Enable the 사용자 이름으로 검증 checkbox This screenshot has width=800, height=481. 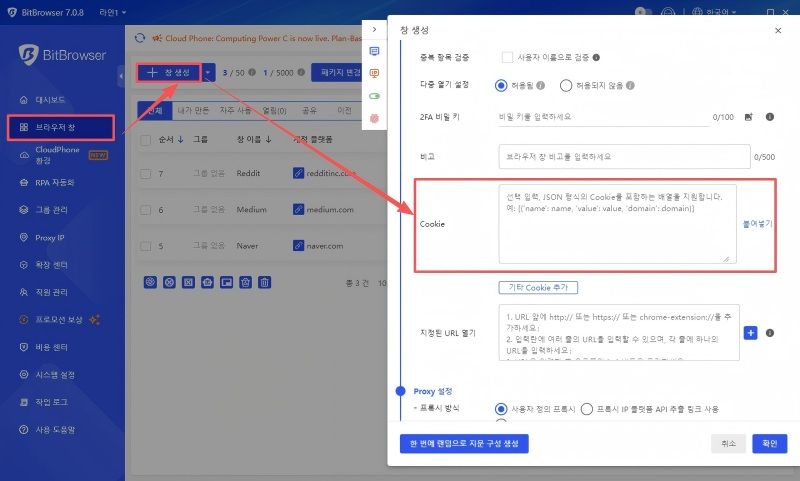tap(508, 57)
